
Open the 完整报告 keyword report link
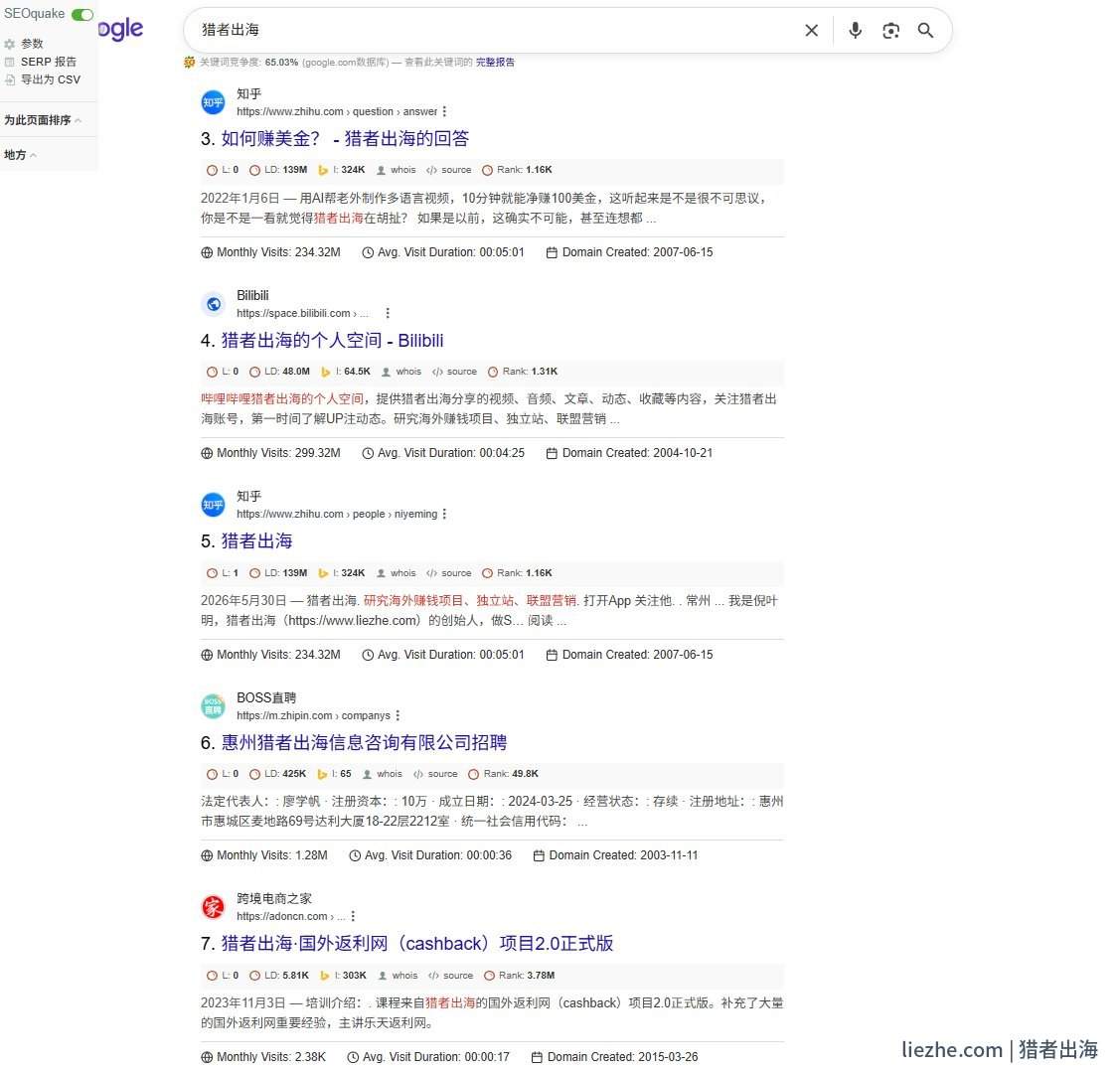tap(495, 63)
